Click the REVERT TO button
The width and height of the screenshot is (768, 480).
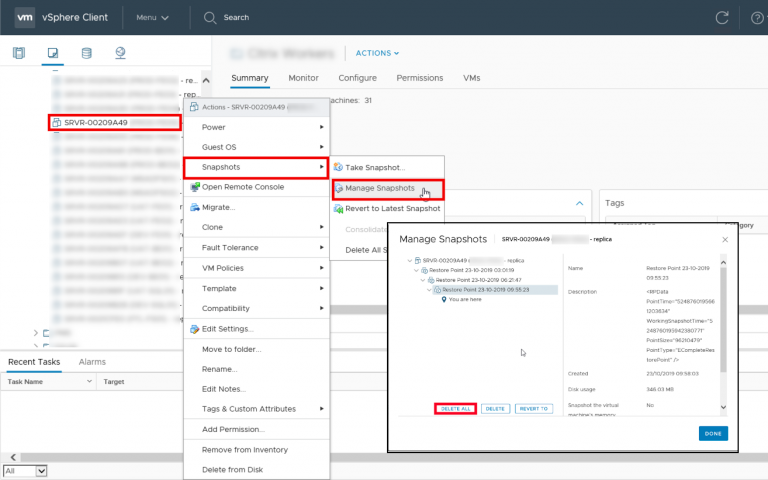pos(534,409)
